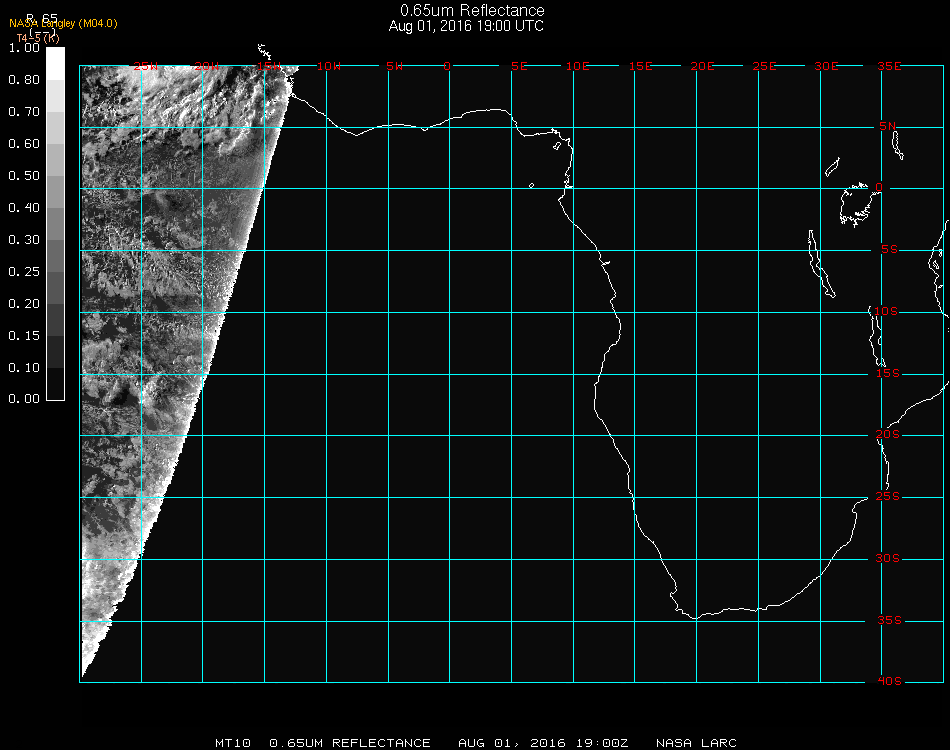
Task: Click the 10S latitude label
Action: pyautogui.click(x=886, y=311)
